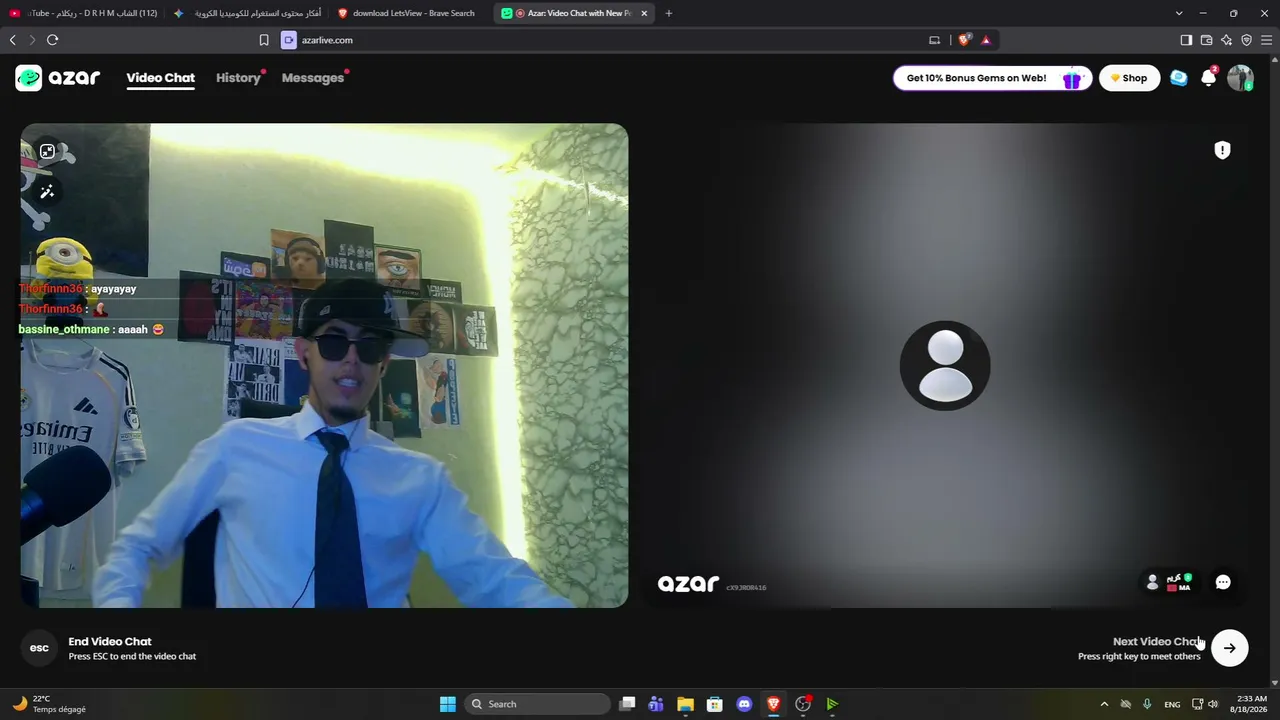This screenshot has height=720, width=1280.
Task: Click the taskbar Search box
Action: (538, 704)
